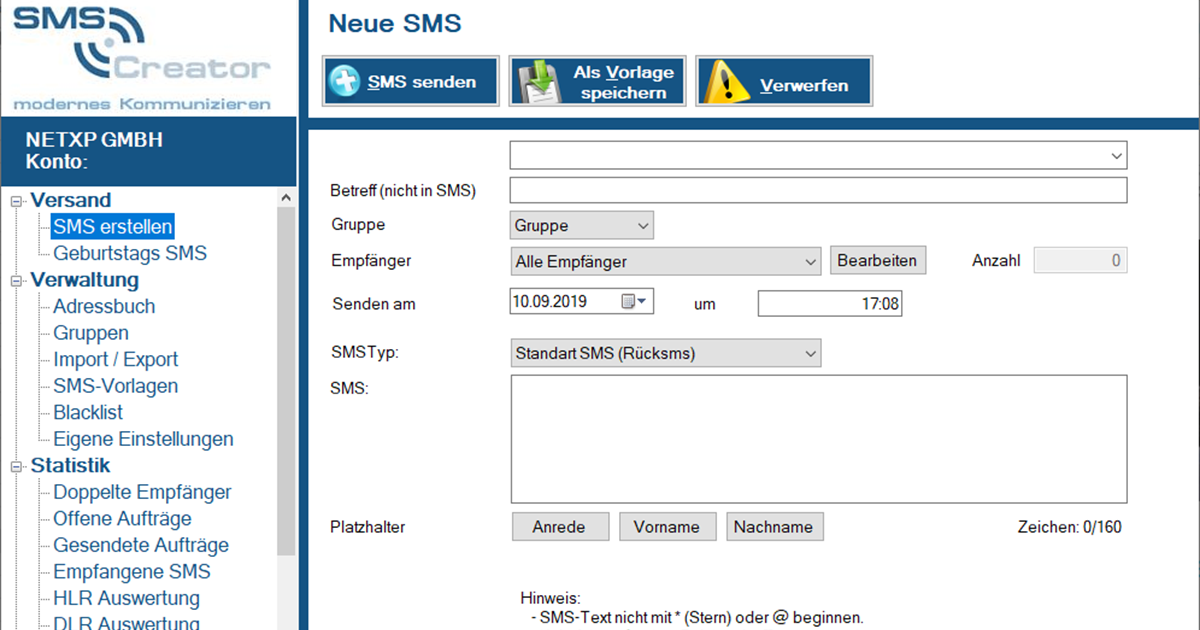The height and width of the screenshot is (630, 1200).
Task: Open Blacklist from the sidebar
Action: [x=88, y=413]
